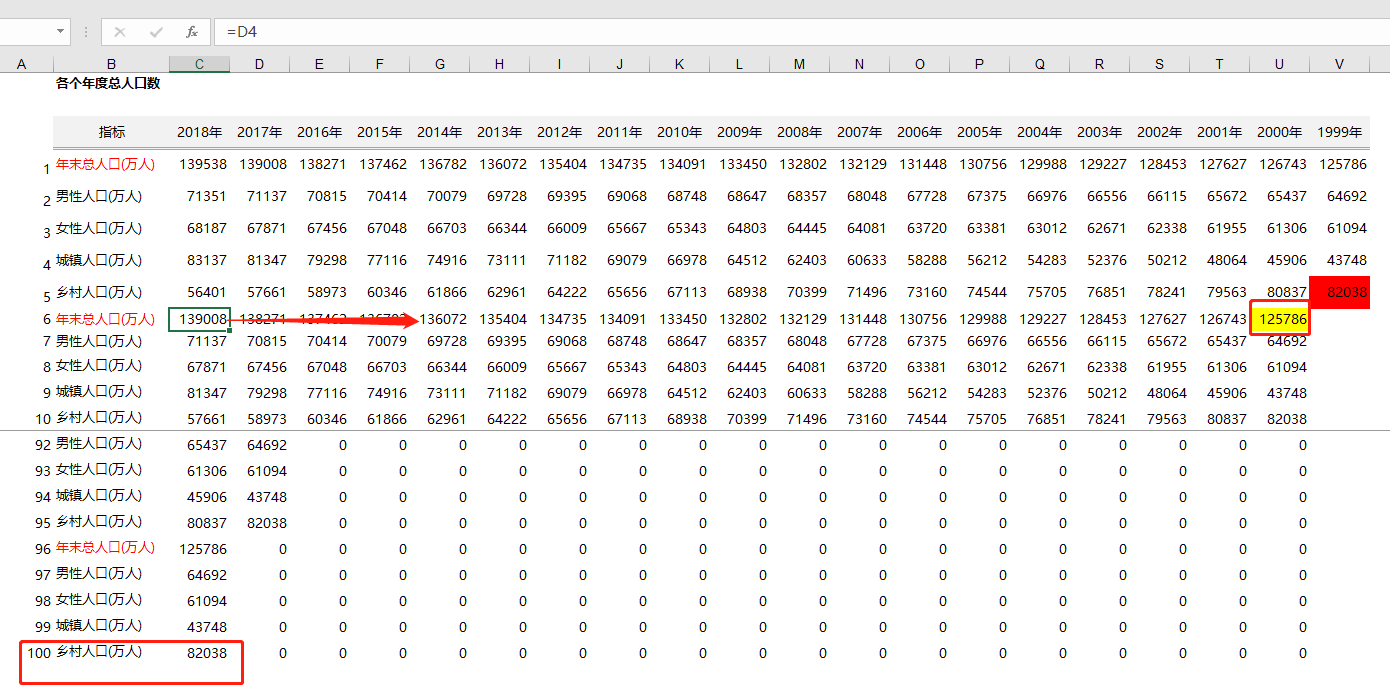1390x693 pixels.
Task: Select the 2012年 header cell
Action: 561,132
